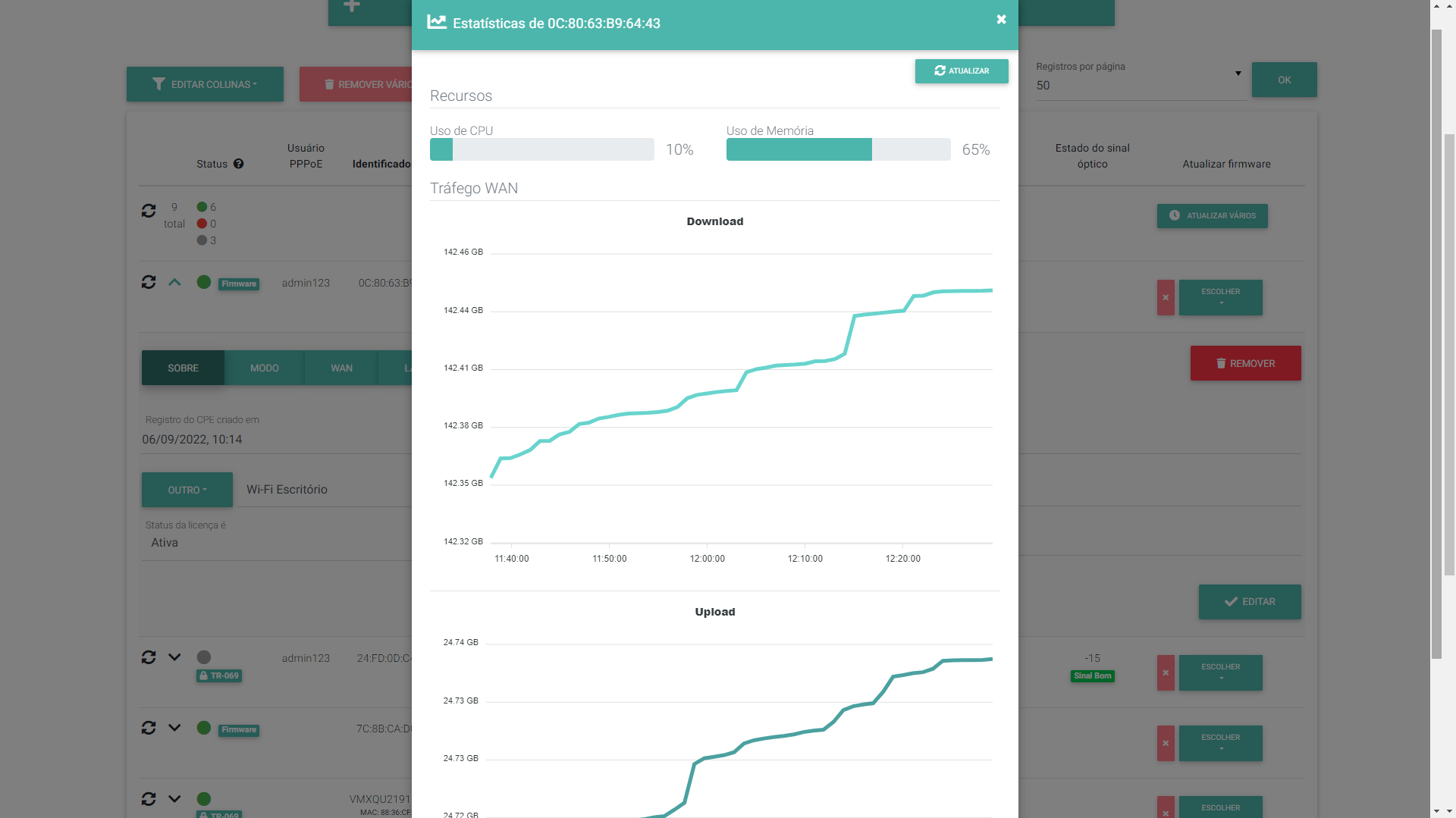
Task: Click the green Firmware badge of admin123 row
Action: pyautogui.click(x=239, y=284)
